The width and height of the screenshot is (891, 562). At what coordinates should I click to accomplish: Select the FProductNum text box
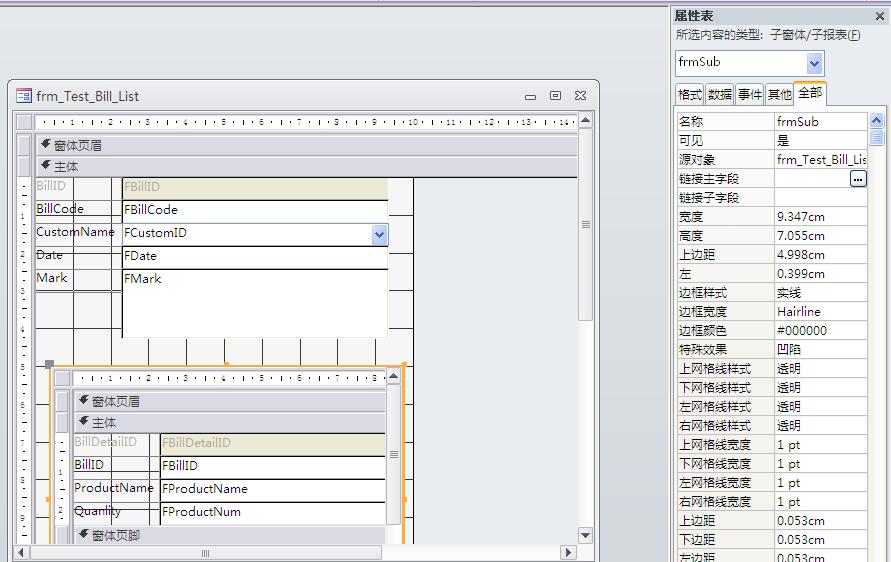273,513
